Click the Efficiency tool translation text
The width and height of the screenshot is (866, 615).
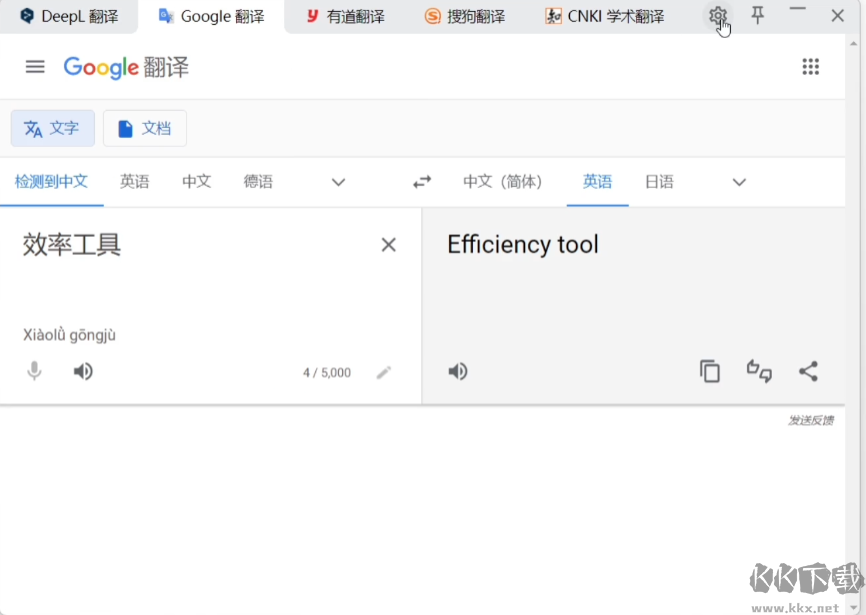(523, 245)
